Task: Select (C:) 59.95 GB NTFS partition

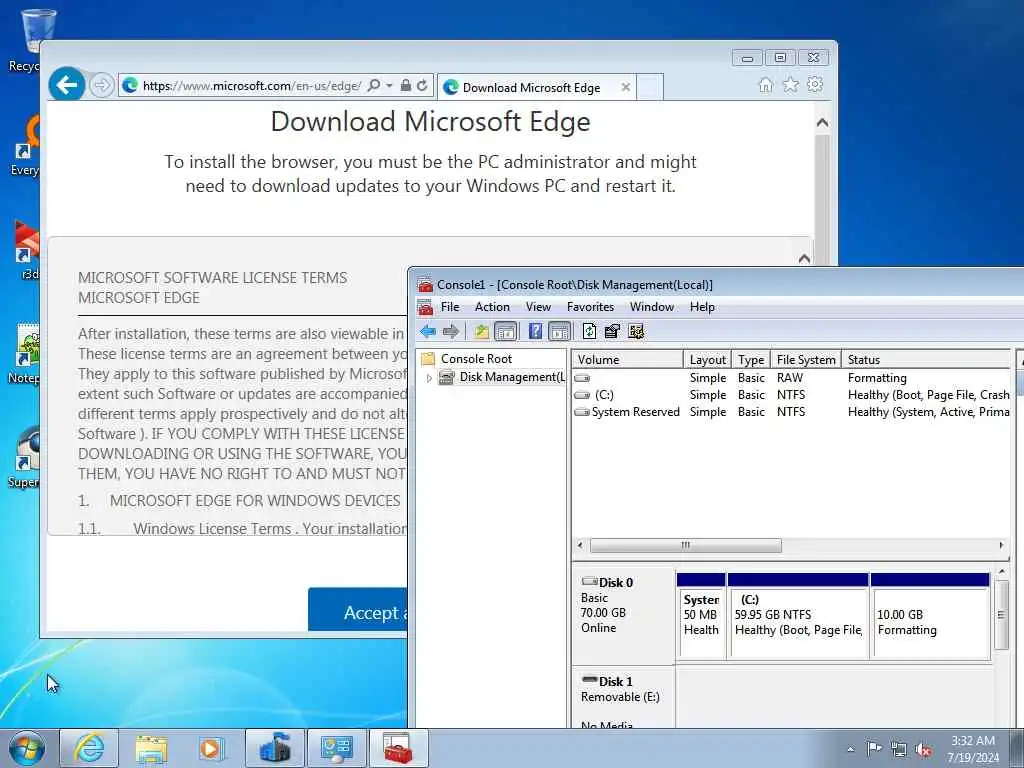Action: [x=797, y=615]
